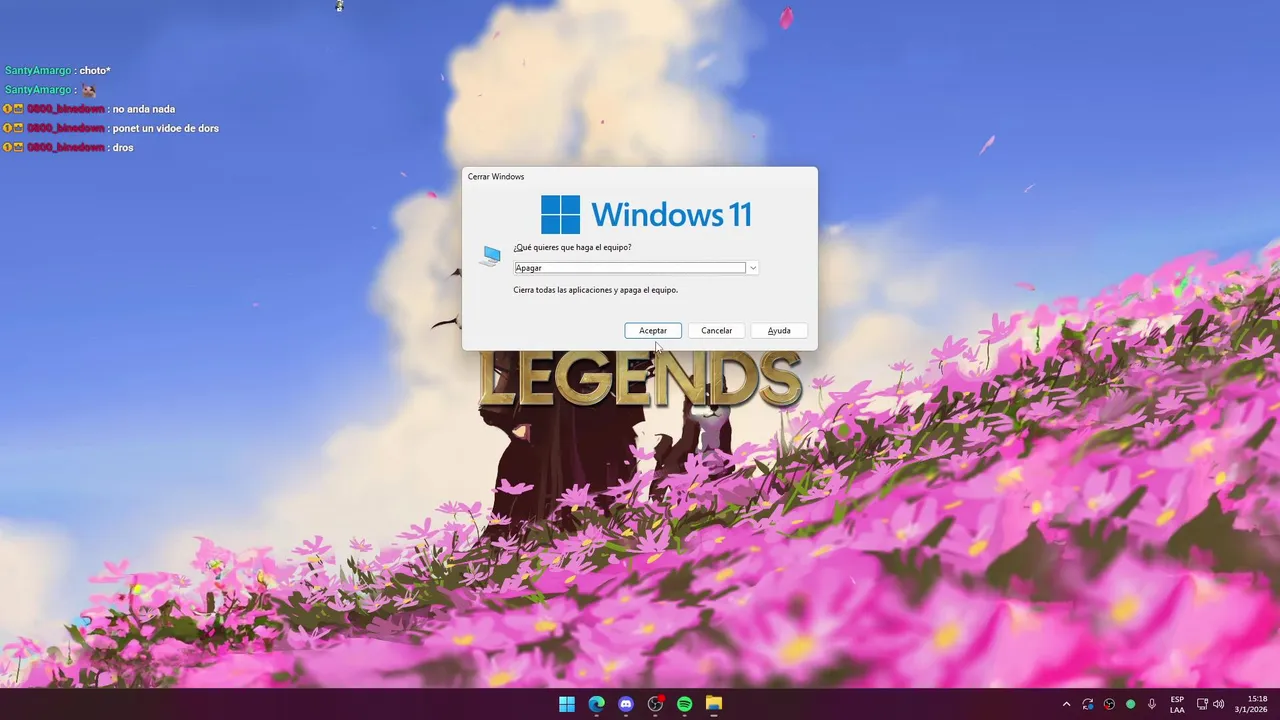1280x720 pixels.
Task: Click the network tray icon
Action: tap(1203, 704)
